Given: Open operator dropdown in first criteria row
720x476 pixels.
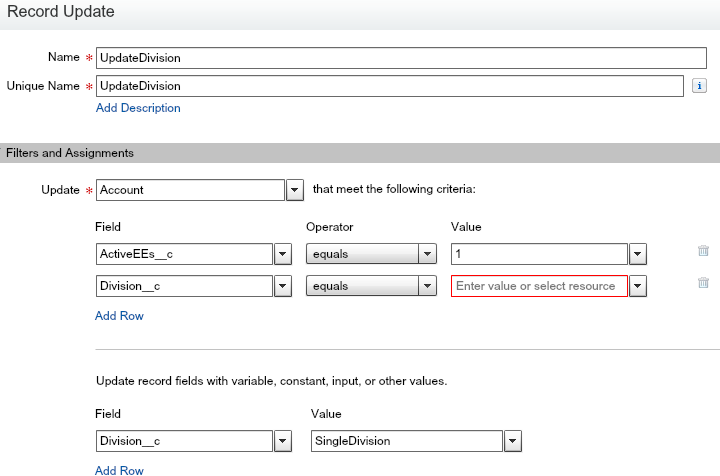Looking at the screenshot, I should coord(428,254).
